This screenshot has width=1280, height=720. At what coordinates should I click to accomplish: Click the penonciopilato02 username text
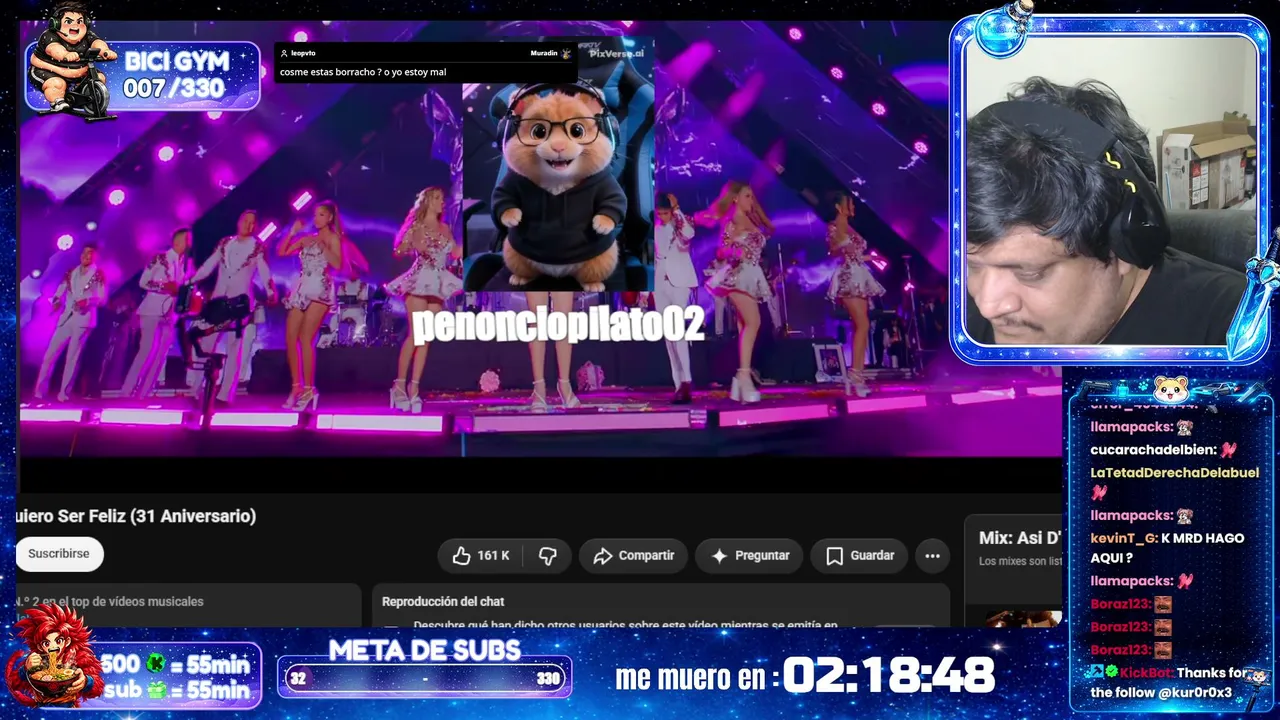[558, 324]
